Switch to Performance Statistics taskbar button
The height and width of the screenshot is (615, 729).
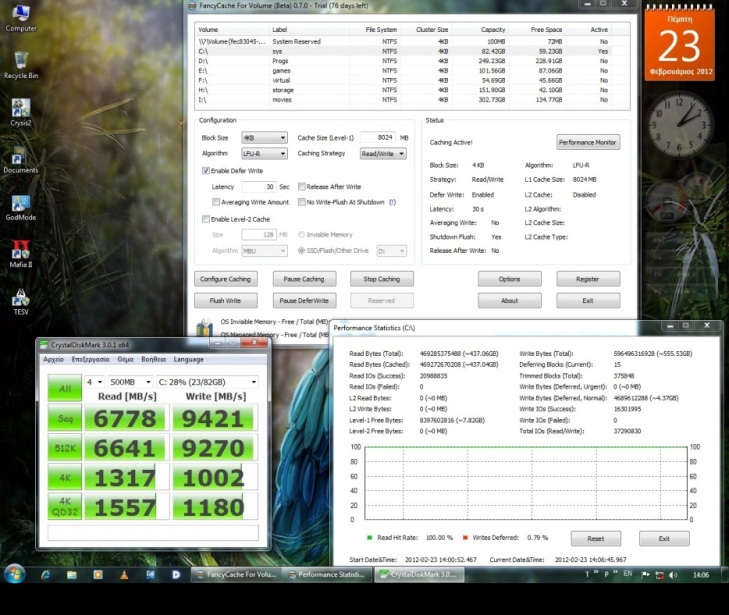tap(328, 575)
